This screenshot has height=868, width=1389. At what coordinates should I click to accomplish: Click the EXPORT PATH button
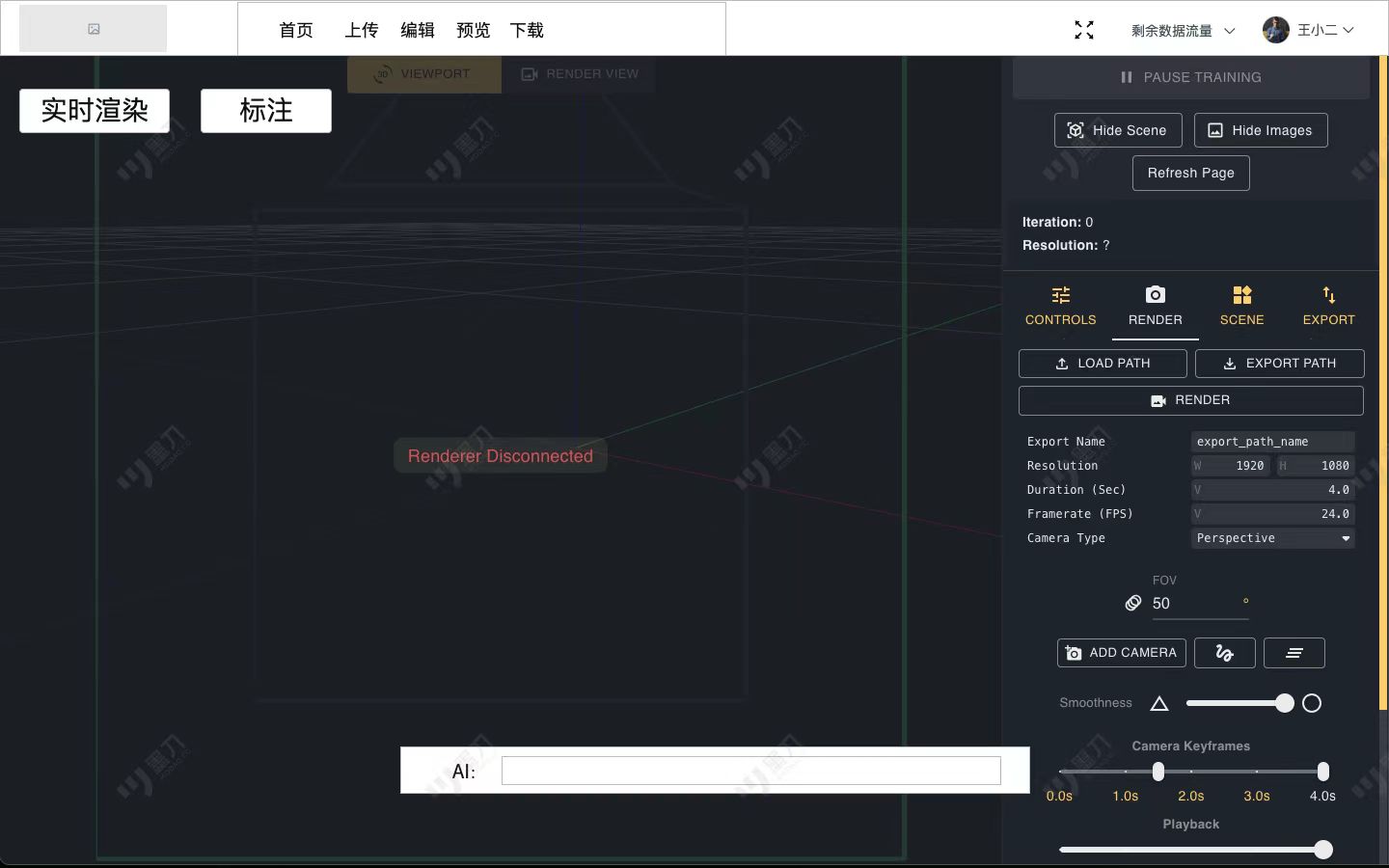click(1279, 364)
